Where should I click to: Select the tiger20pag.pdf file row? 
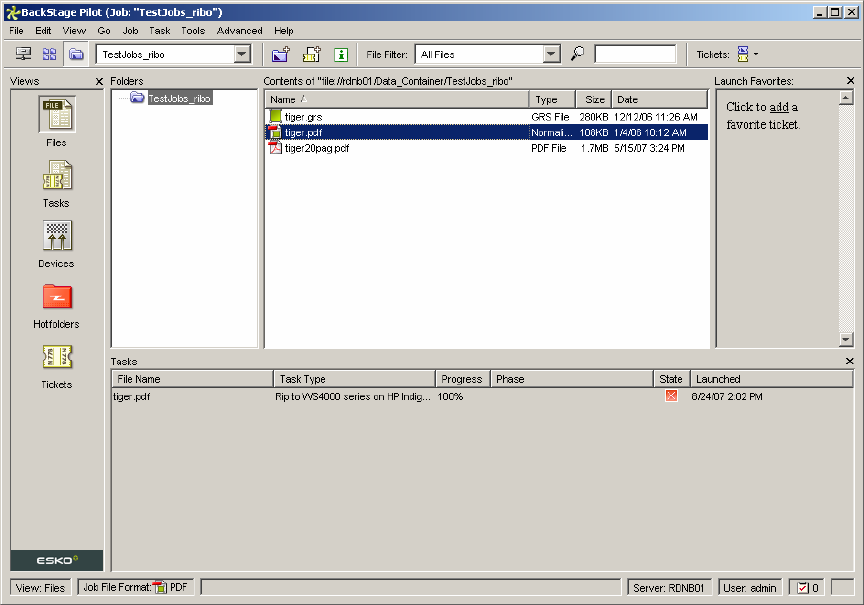click(x=487, y=148)
